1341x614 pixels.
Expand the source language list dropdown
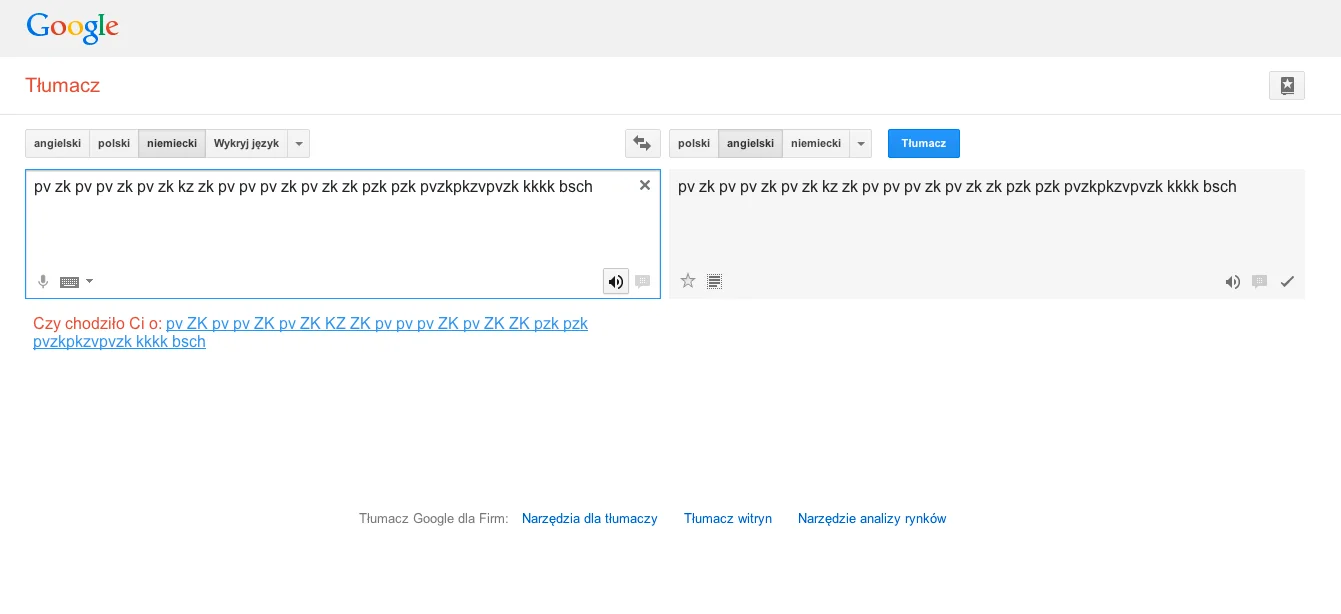coord(299,143)
